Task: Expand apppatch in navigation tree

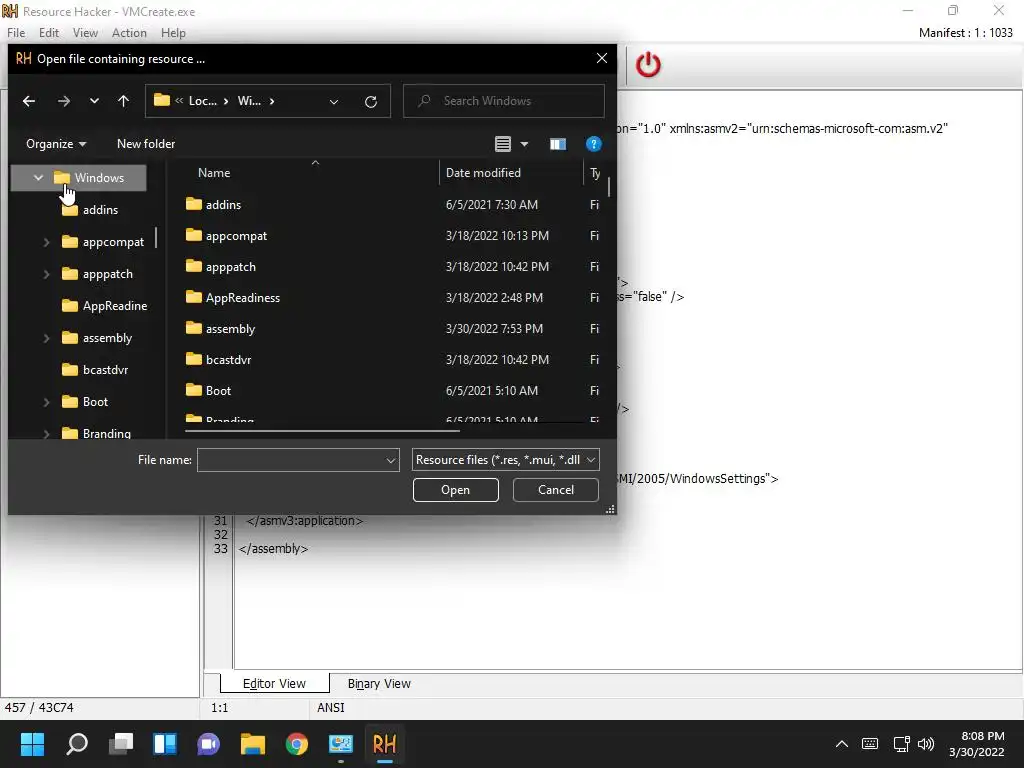Action: point(46,274)
